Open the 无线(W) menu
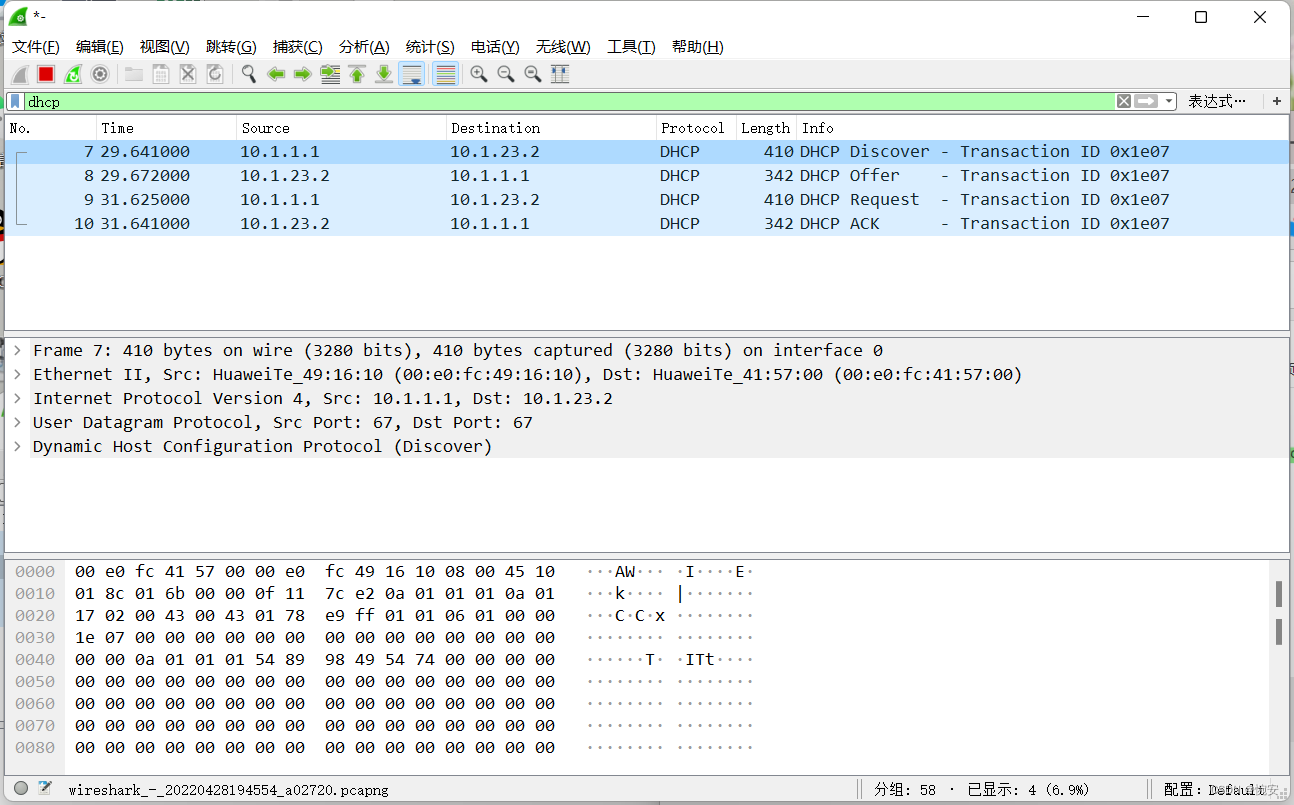 [x=563, y=47]
